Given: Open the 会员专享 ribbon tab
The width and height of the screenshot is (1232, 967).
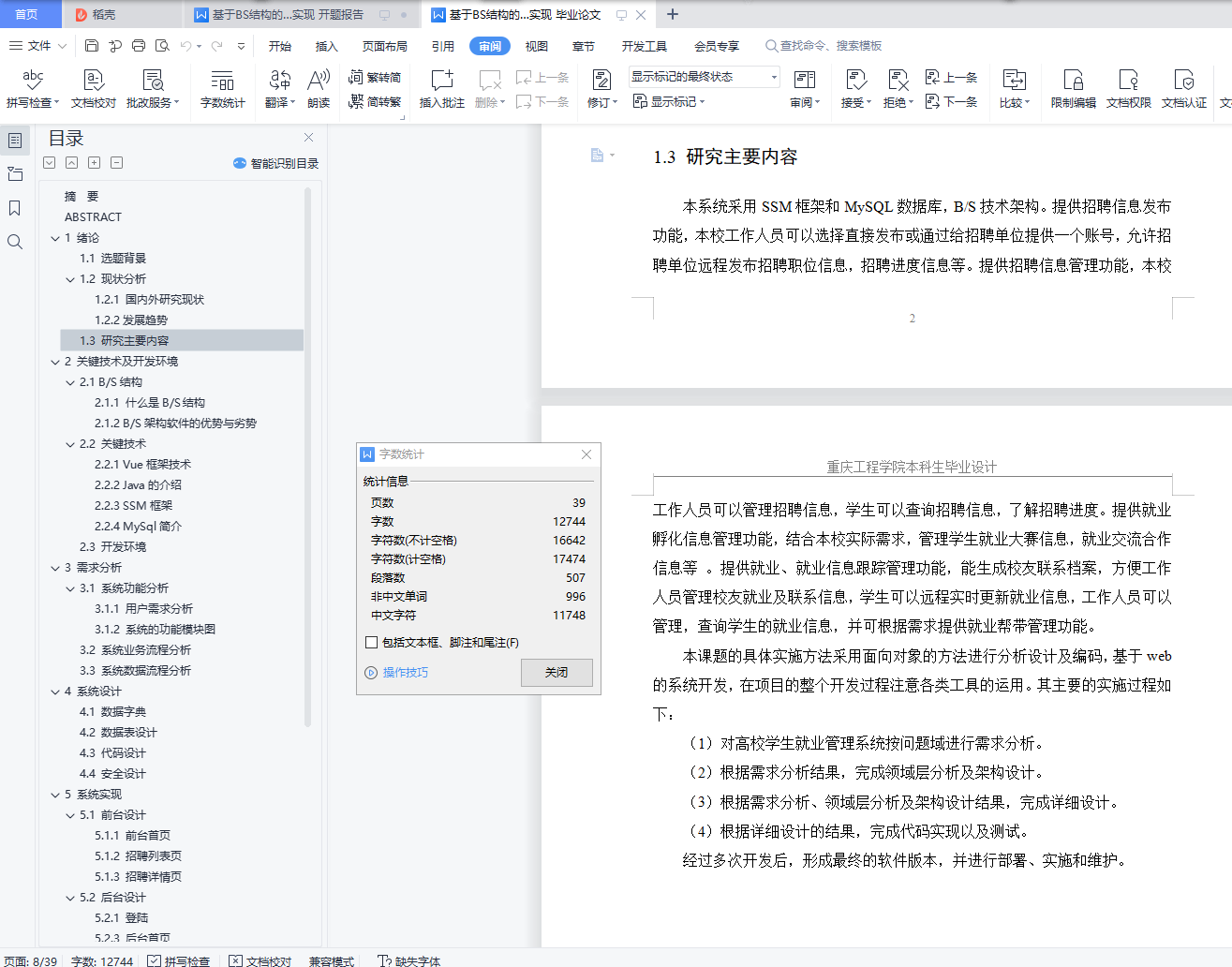Looking at the screenshot, I should point(717,46).
